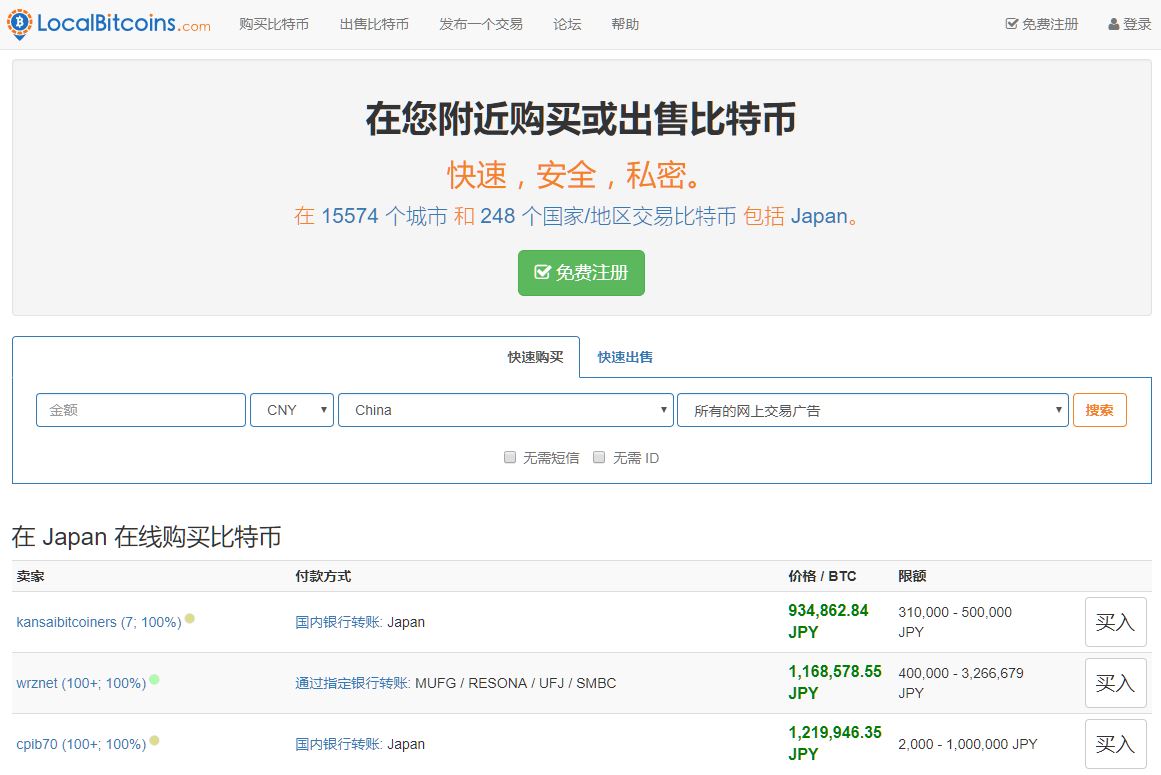Open seller wrznet profile
This screenshot has height=775, width=1161.
click(x=81, y=683)
